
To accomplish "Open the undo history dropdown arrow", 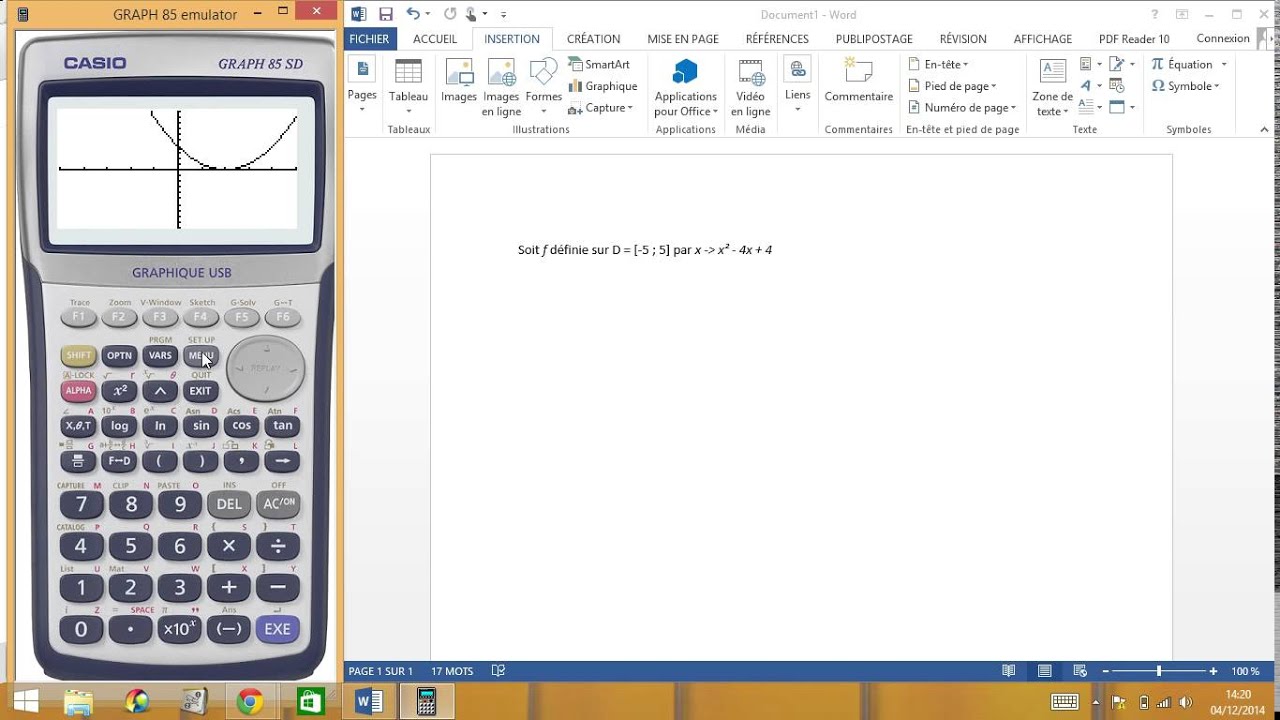I will [x=427, y=14].
